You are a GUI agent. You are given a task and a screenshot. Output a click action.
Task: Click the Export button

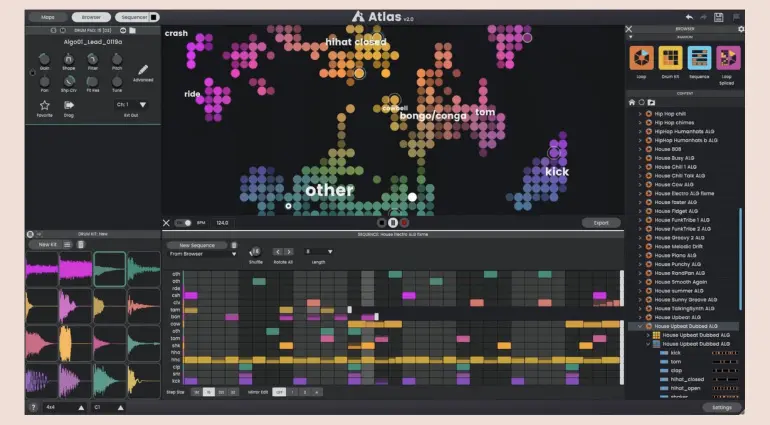coord(601,223)
